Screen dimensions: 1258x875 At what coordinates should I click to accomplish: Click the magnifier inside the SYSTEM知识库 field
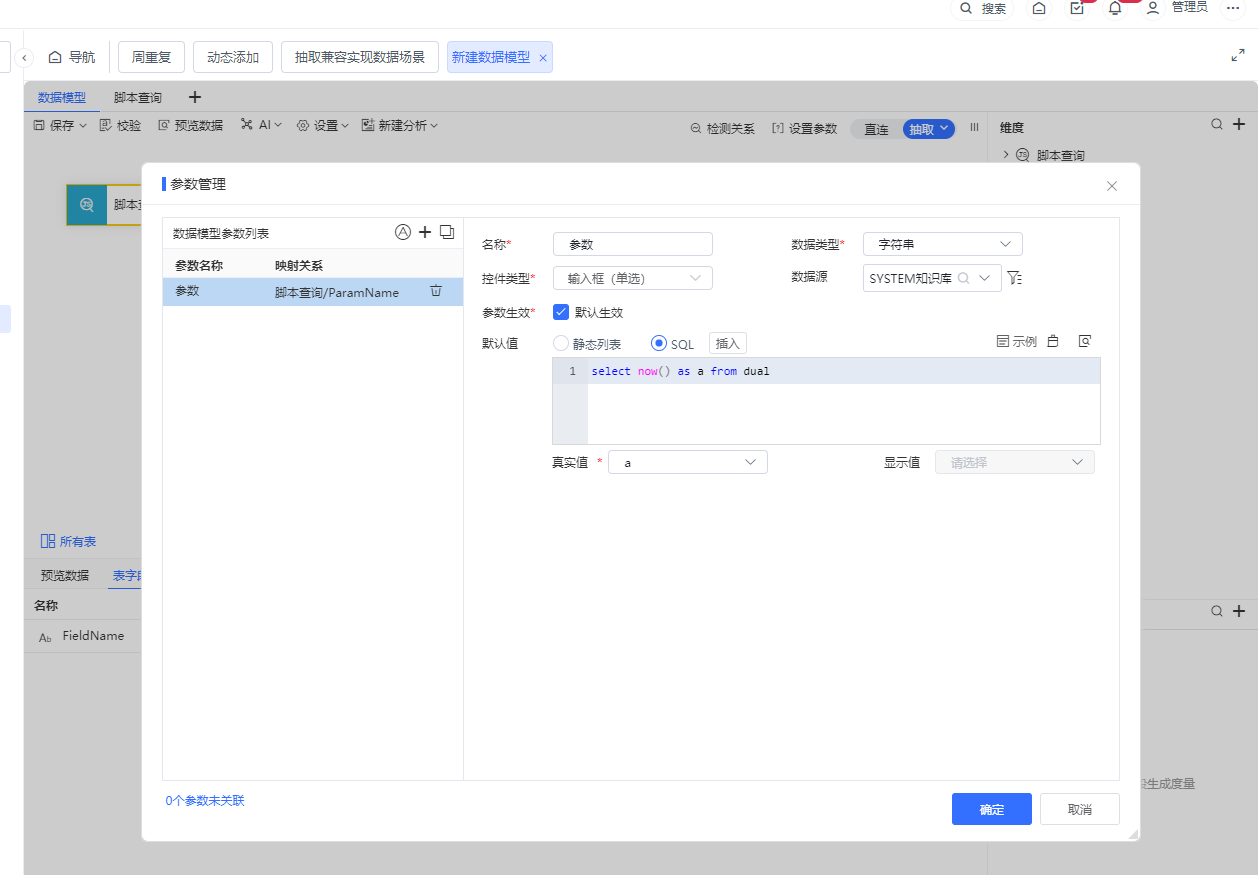click(x=964, y=278)
